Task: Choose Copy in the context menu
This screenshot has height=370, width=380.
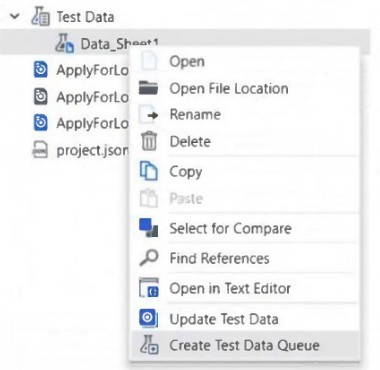Action: [x=186, y=172]
